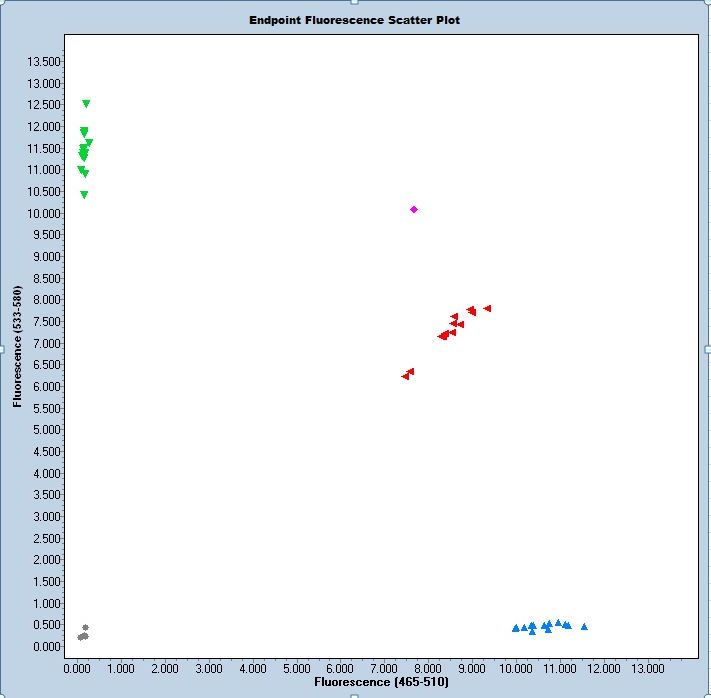Click the top center resize handle
This screenshot has height=698, width=711.
[355, 2]
